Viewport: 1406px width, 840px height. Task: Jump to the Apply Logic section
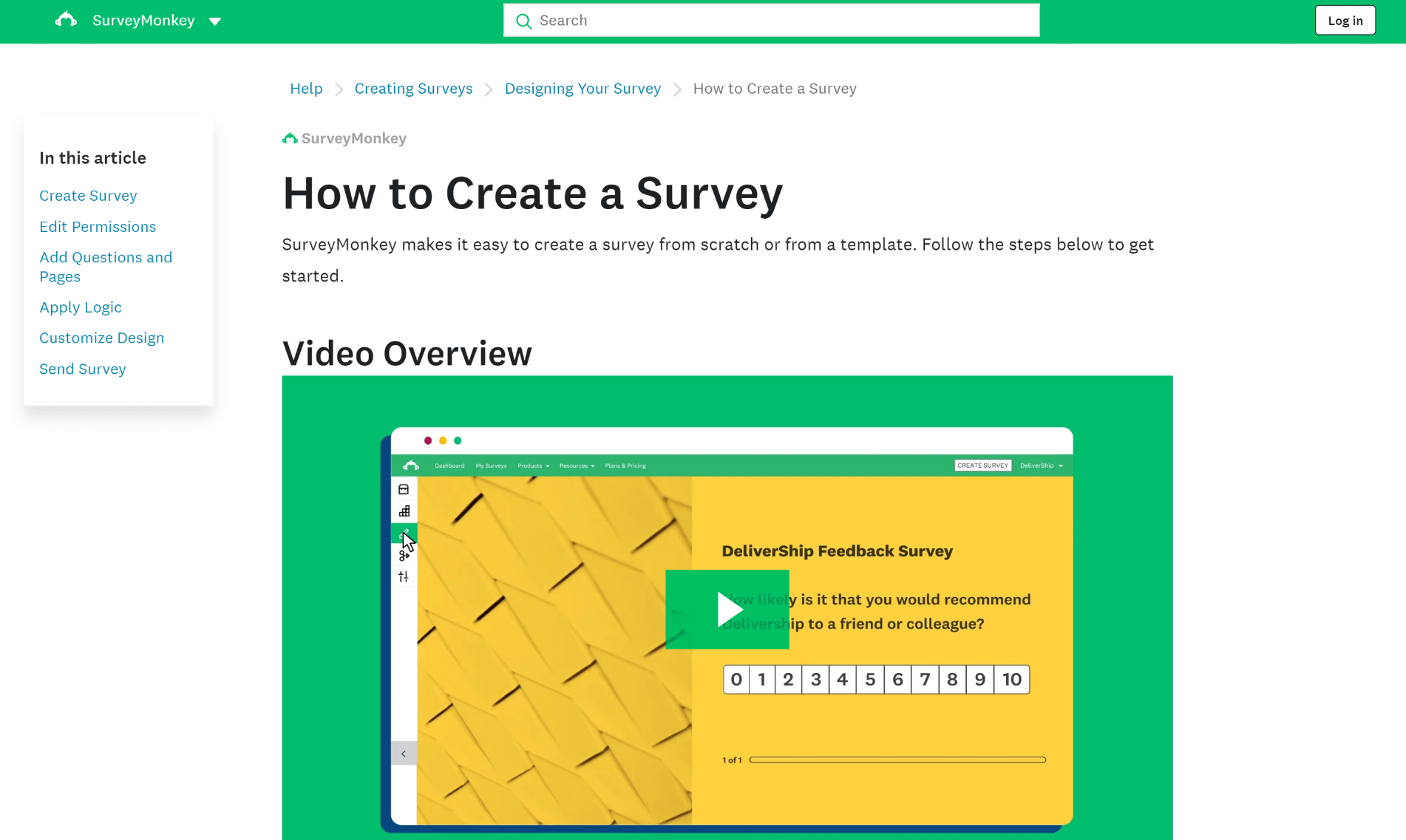pos(81,307)
